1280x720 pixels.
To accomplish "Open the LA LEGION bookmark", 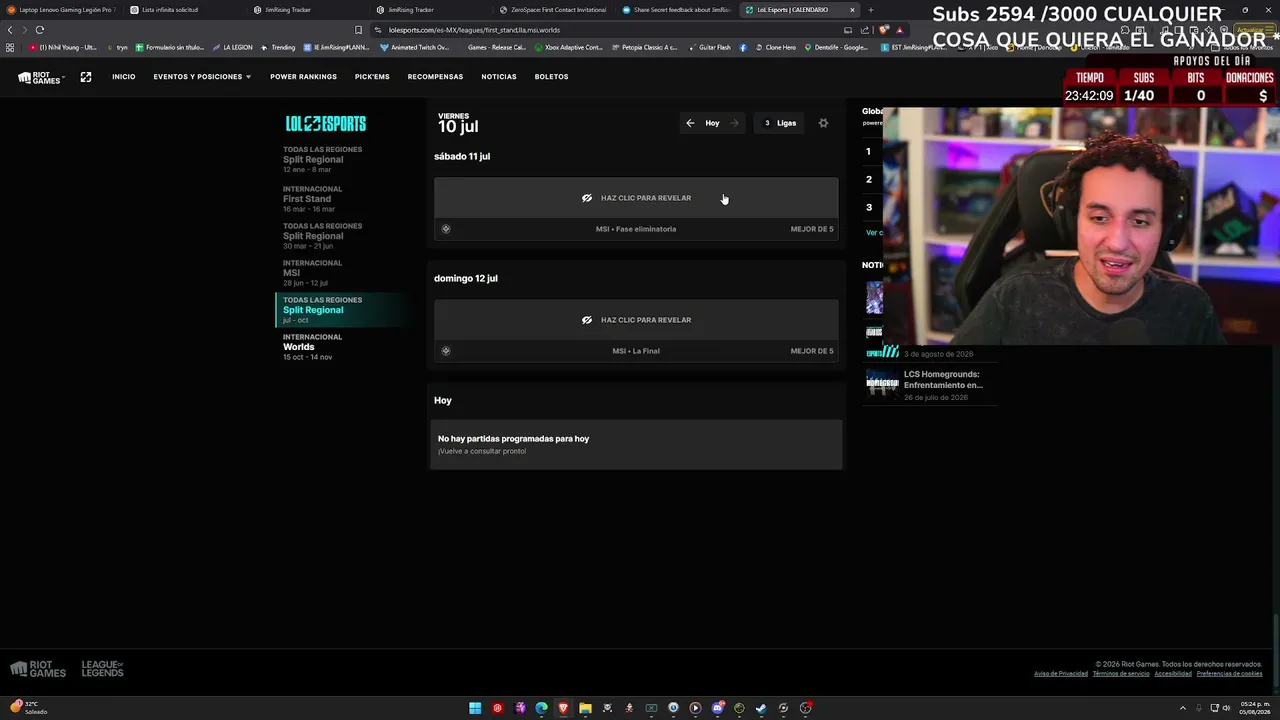I will click(232, 47).
